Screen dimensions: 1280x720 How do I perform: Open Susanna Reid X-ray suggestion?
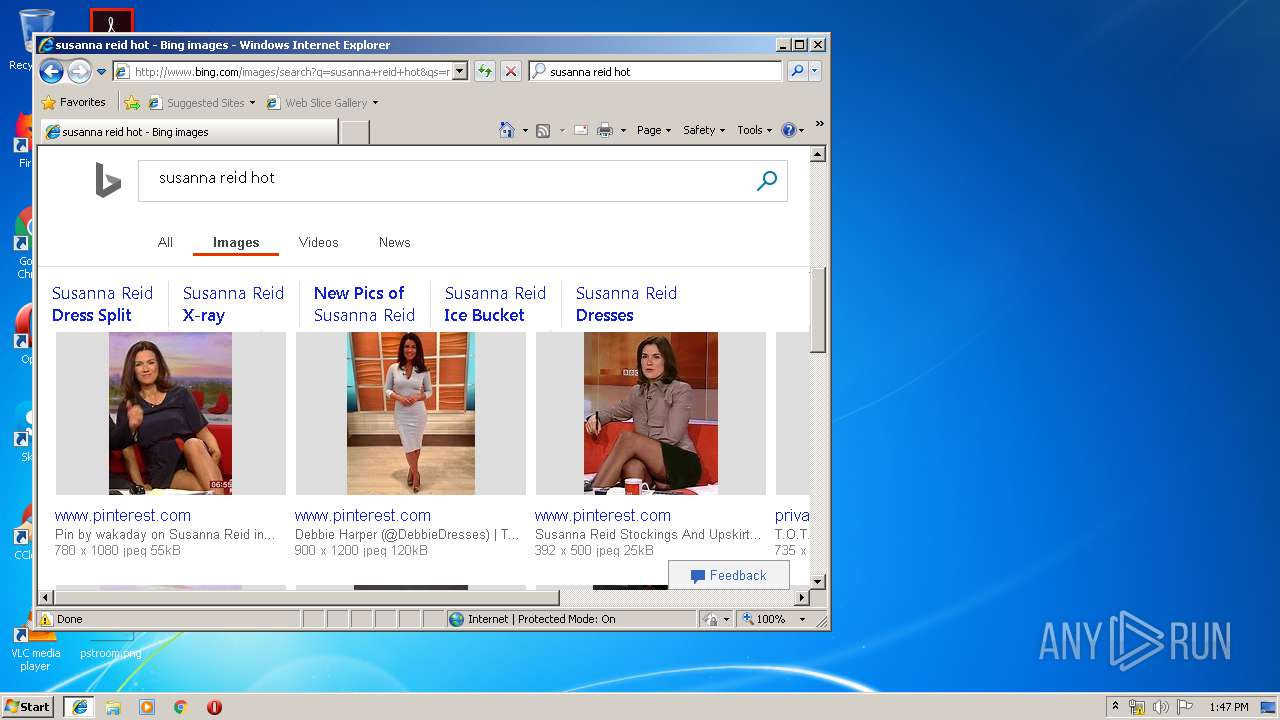(x=233, y=304)
